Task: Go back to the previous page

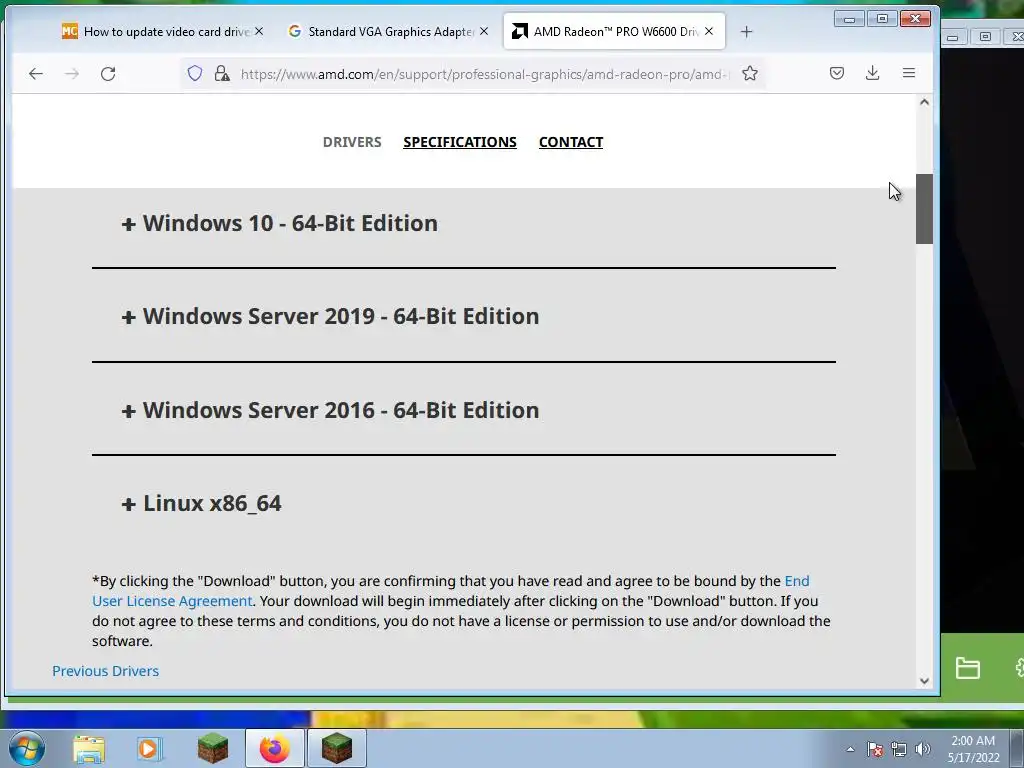Action: [36, 74]
